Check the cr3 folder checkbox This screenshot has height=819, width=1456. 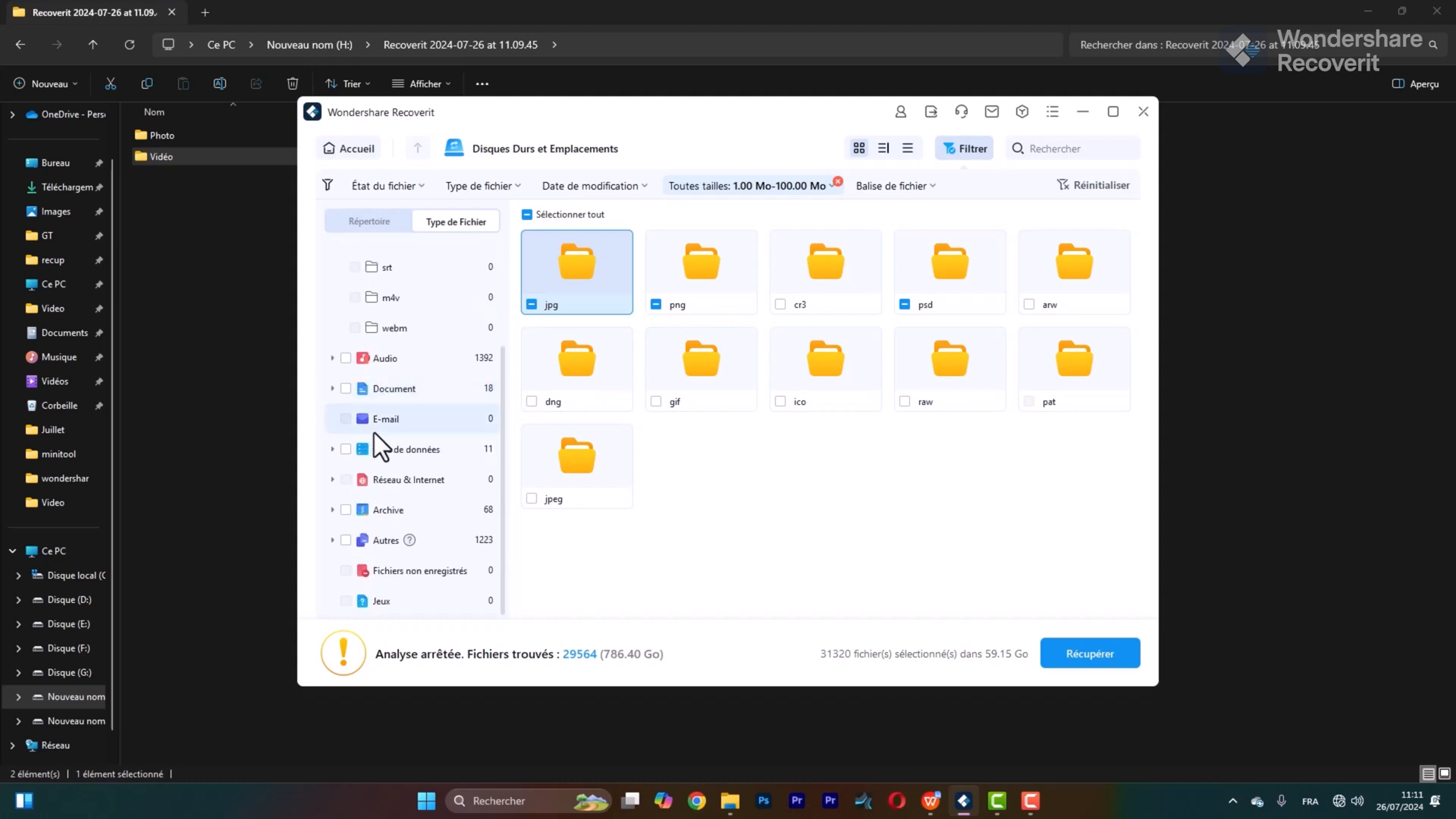pyautogui.click(x=780, y=304)
